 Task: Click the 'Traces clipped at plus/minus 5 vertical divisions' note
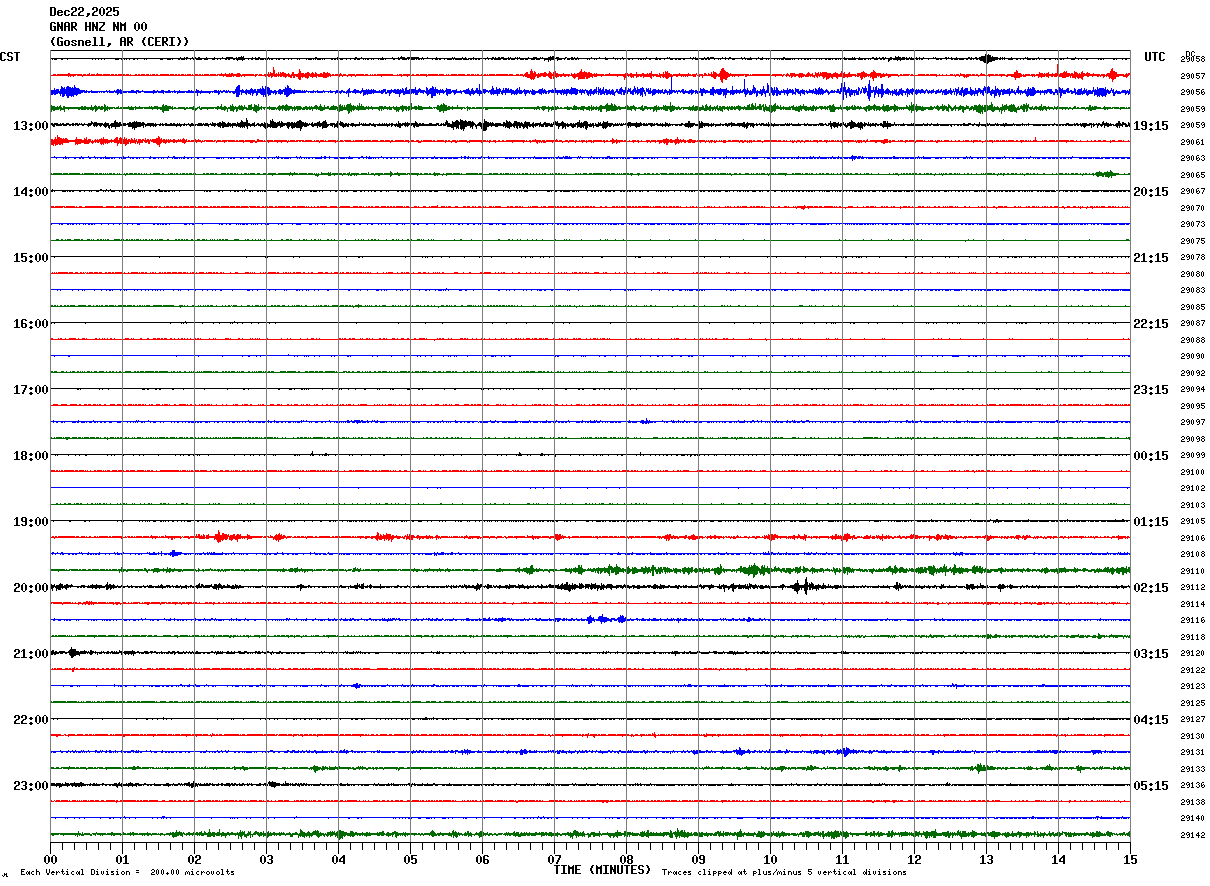pos(784,873)
